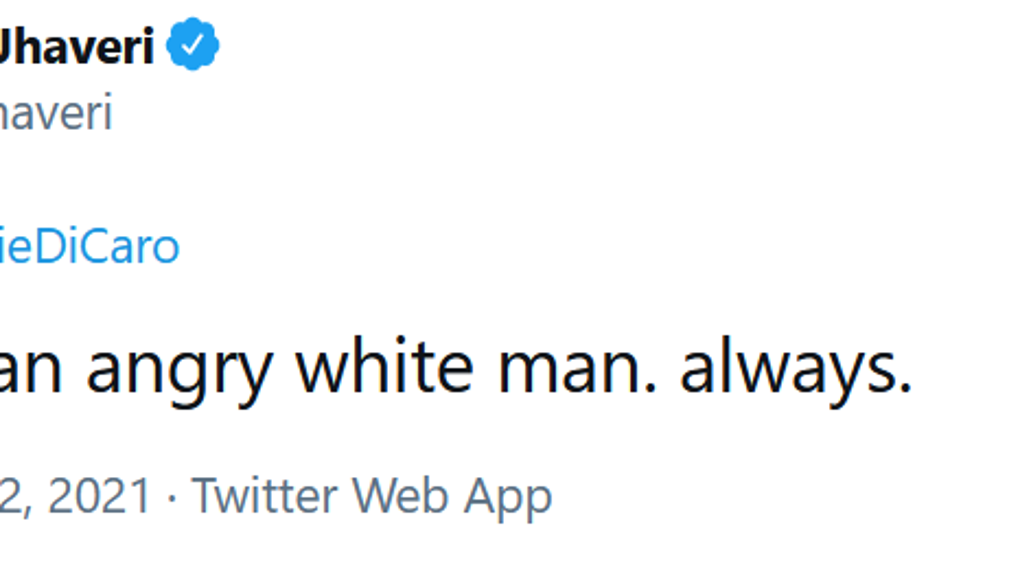Click the bold letter "J" of display name
The image size is (1020, 574).
pyautogui.click(x=8, y=46)
